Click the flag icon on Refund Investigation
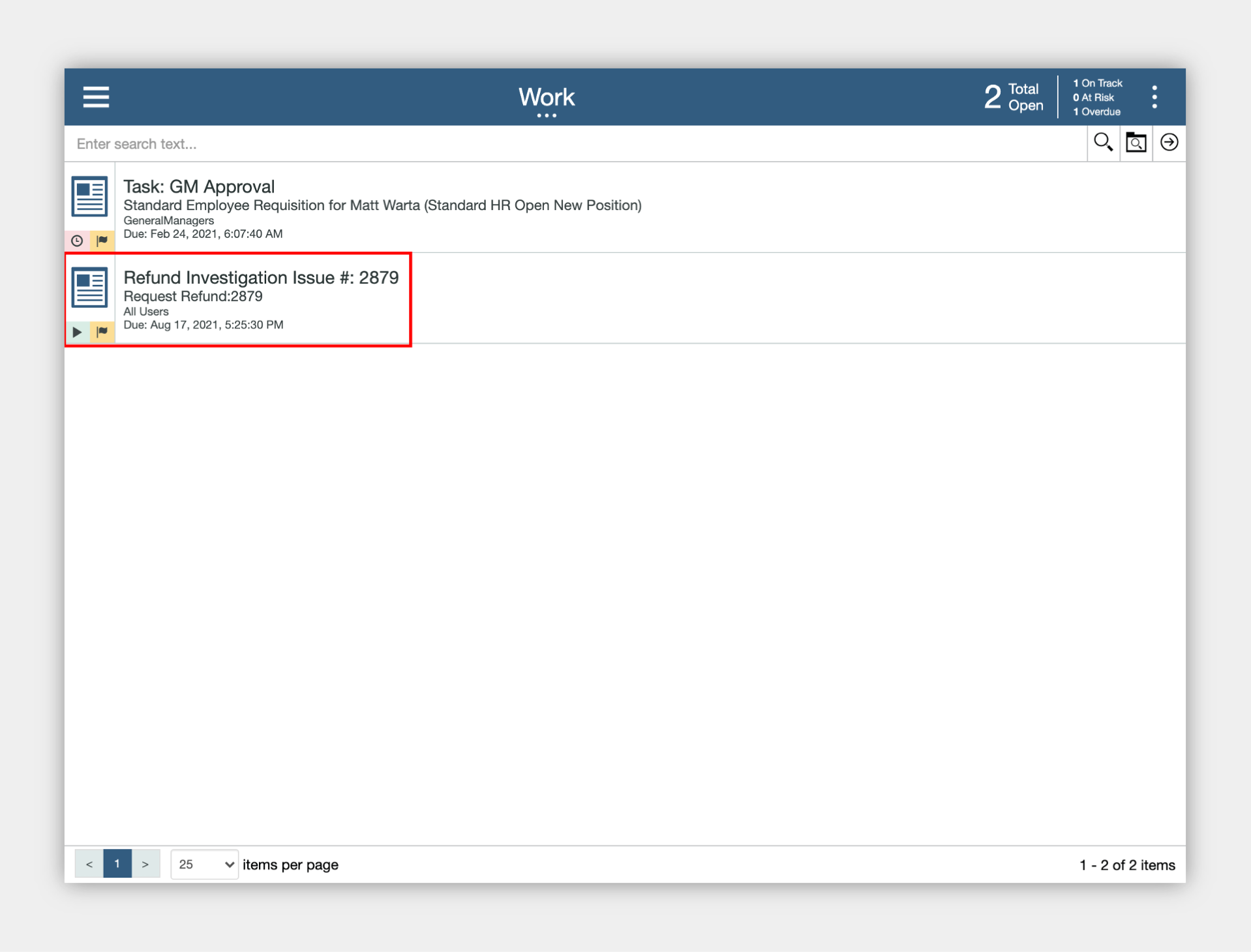1251x952 pixels. point(102,332)
